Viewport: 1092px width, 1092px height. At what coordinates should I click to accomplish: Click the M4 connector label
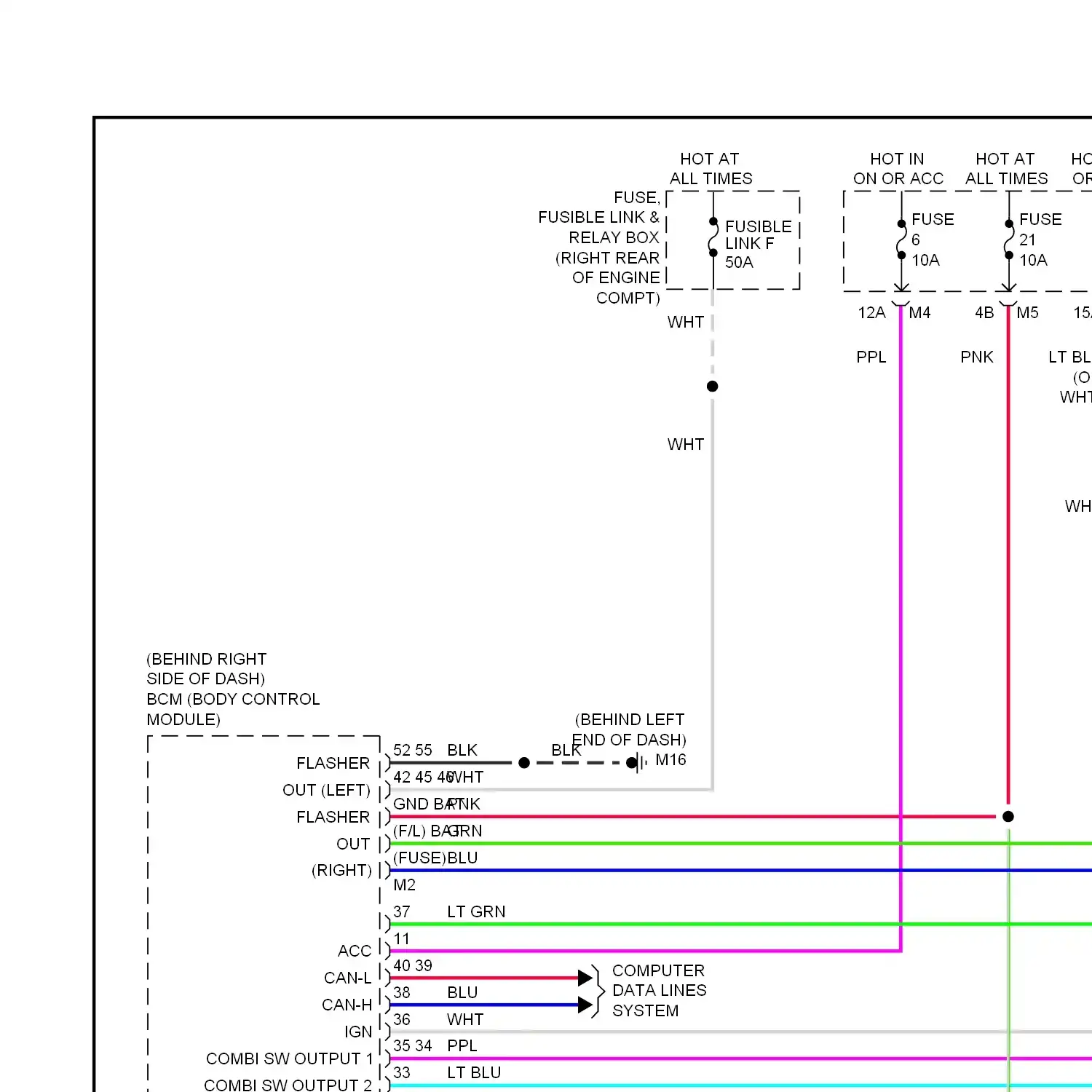919,313
